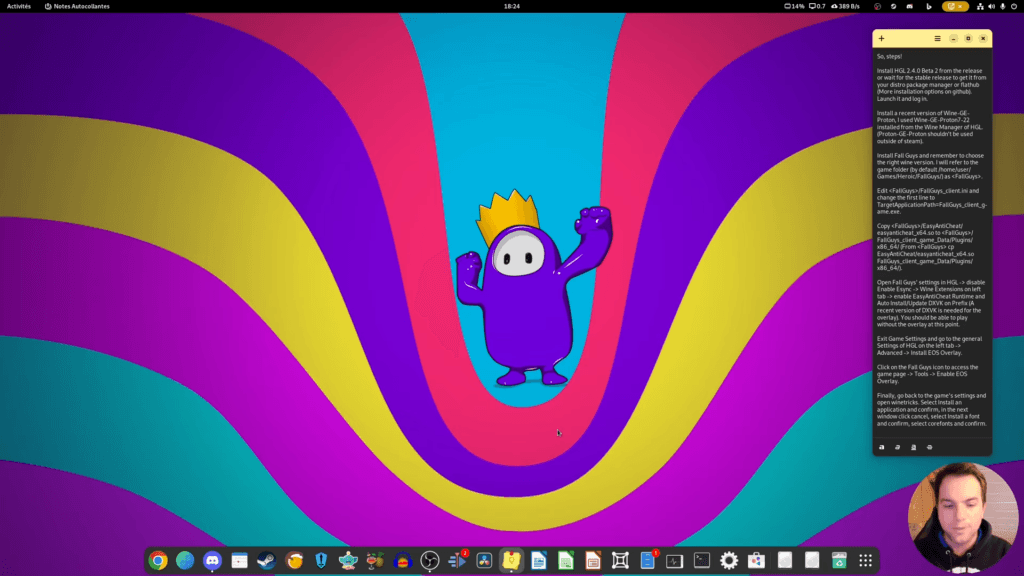Open the pineapple cocktail app in dock

[376, 560]
